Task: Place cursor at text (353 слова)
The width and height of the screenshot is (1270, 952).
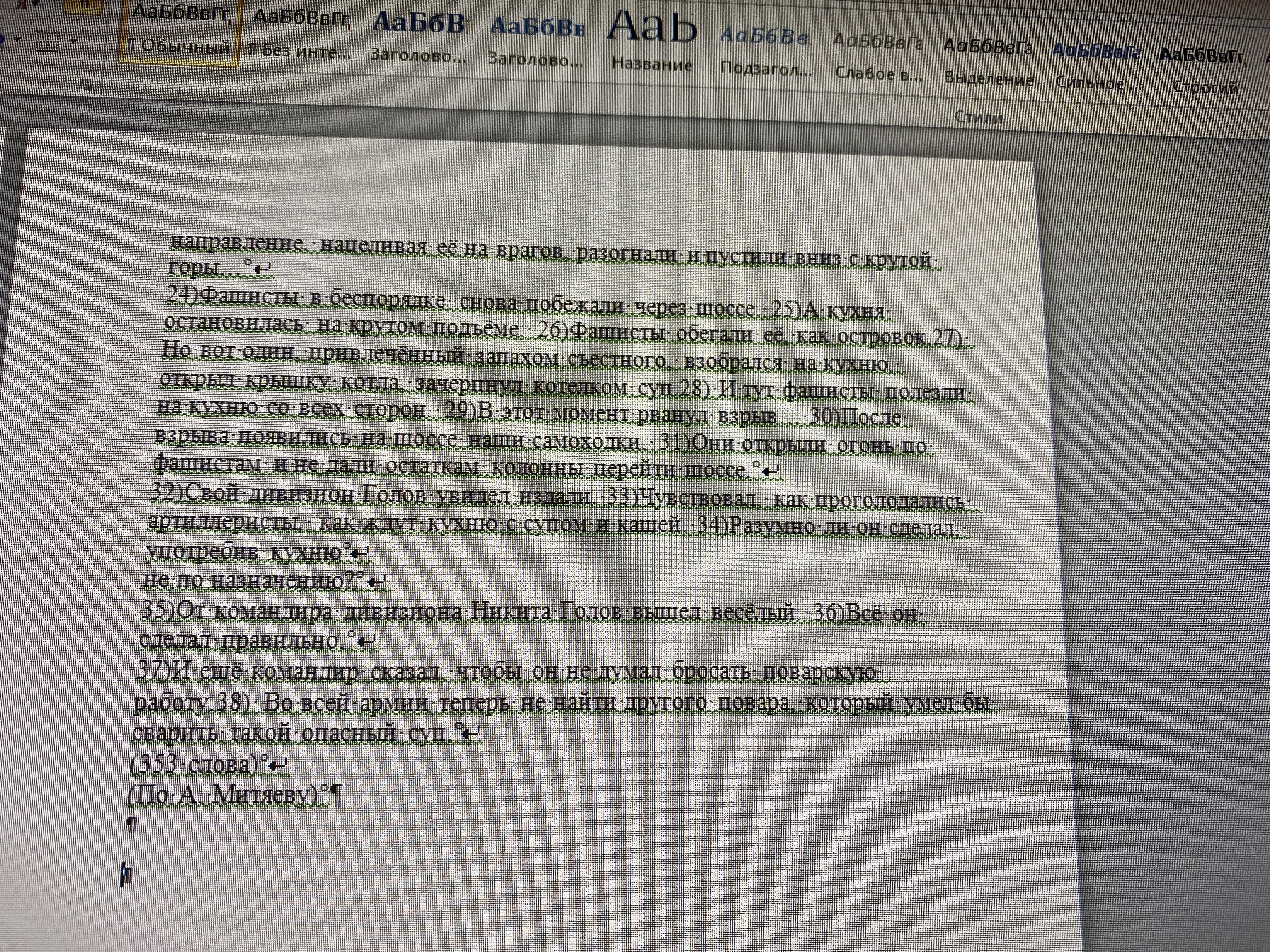Action: click(195, 765)
